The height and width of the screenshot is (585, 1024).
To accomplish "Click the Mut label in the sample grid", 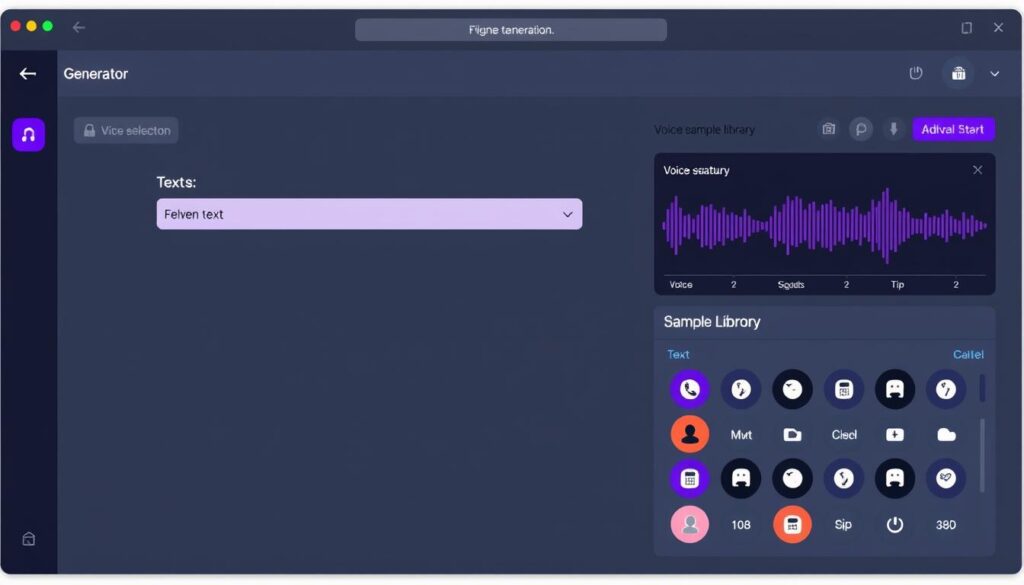I will pyautogui.click(x=741, y=434).
